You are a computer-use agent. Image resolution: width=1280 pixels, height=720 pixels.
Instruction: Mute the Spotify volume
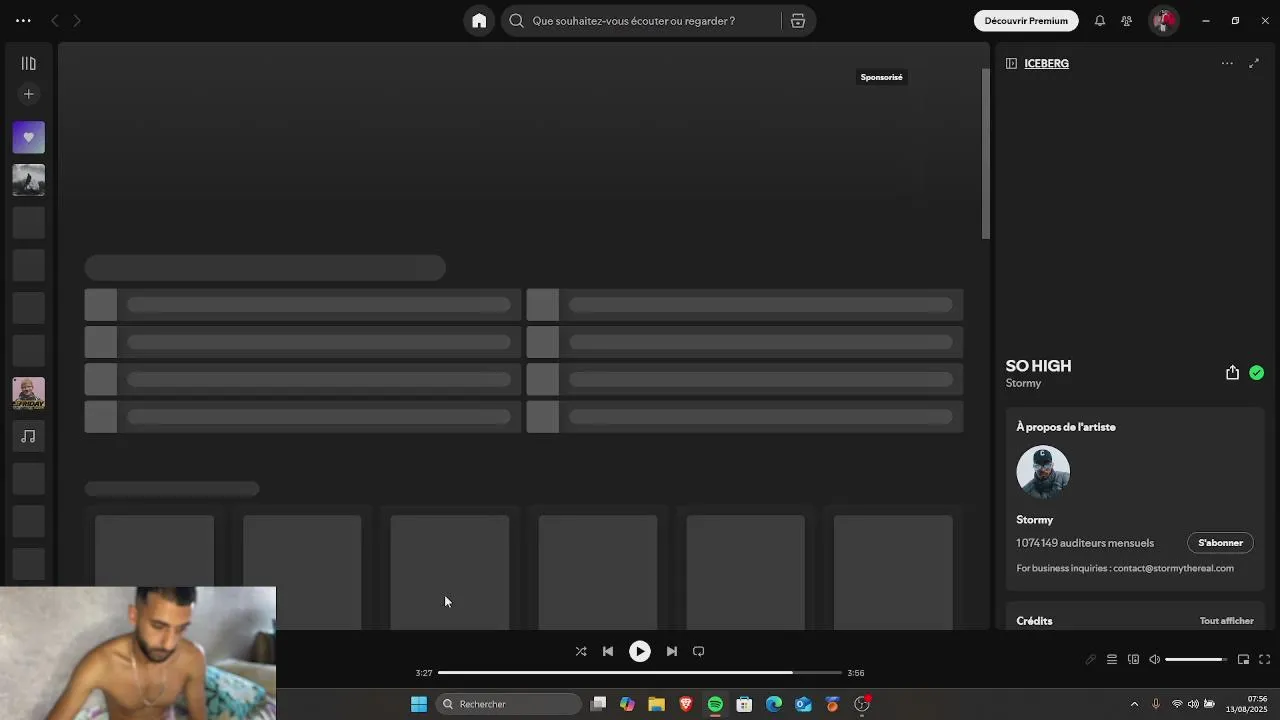click(1154, 660)
